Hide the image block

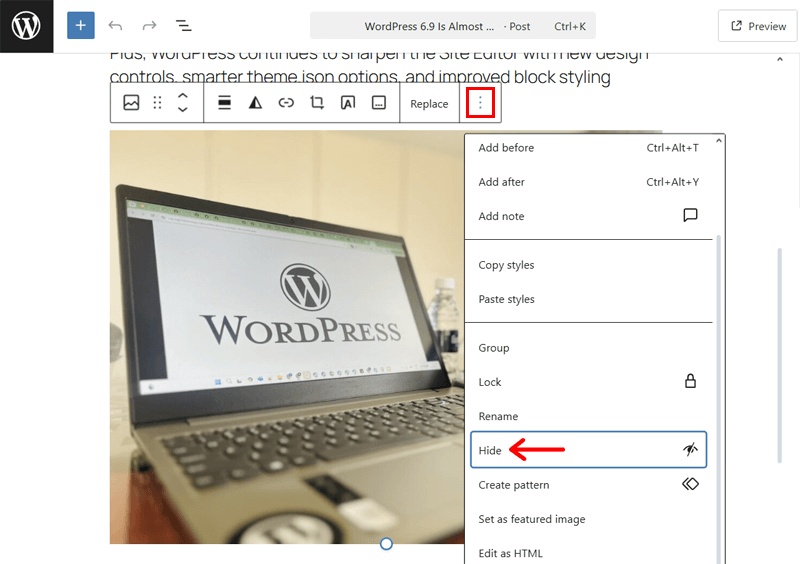[588, 450]
